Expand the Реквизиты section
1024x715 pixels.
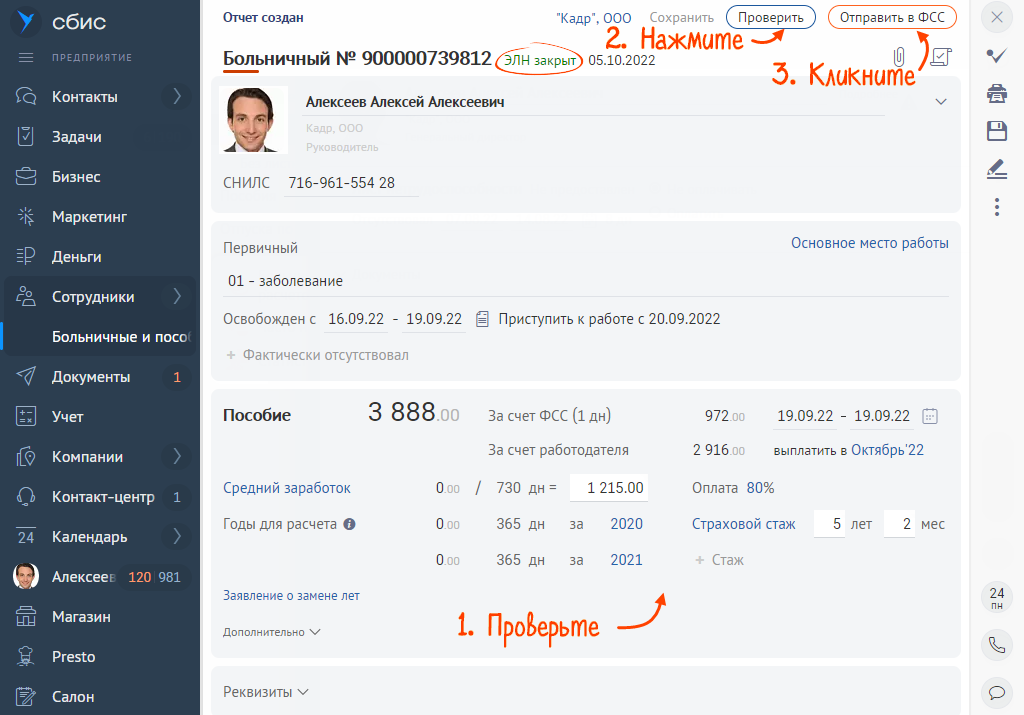click(265, 691)
